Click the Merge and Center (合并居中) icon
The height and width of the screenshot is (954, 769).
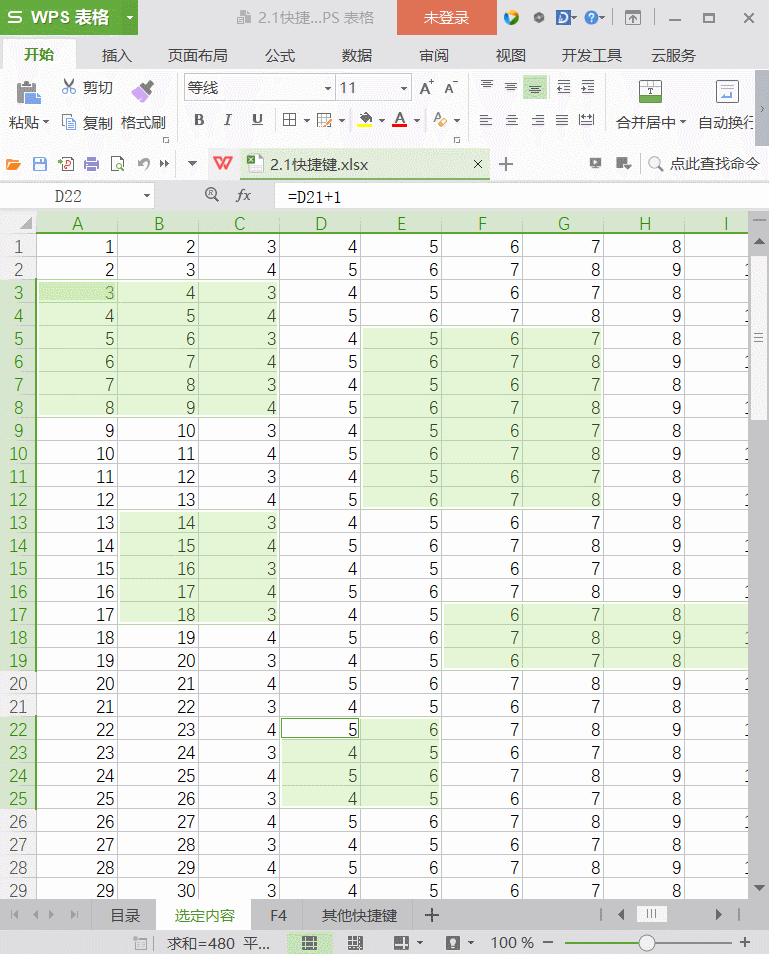coord(651,92)
